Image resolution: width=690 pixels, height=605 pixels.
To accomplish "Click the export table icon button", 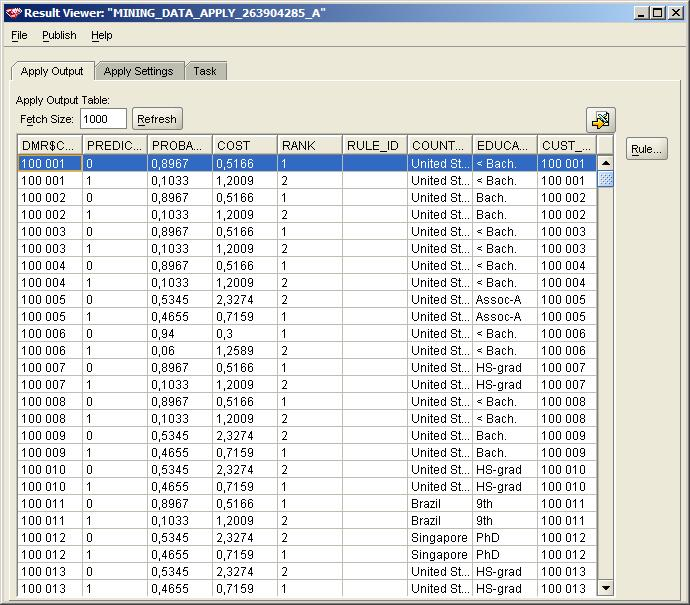I will point(601,120).
